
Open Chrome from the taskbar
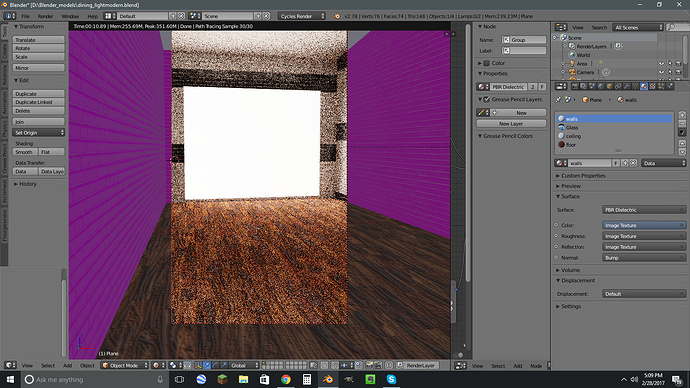(x=286, y=379)
